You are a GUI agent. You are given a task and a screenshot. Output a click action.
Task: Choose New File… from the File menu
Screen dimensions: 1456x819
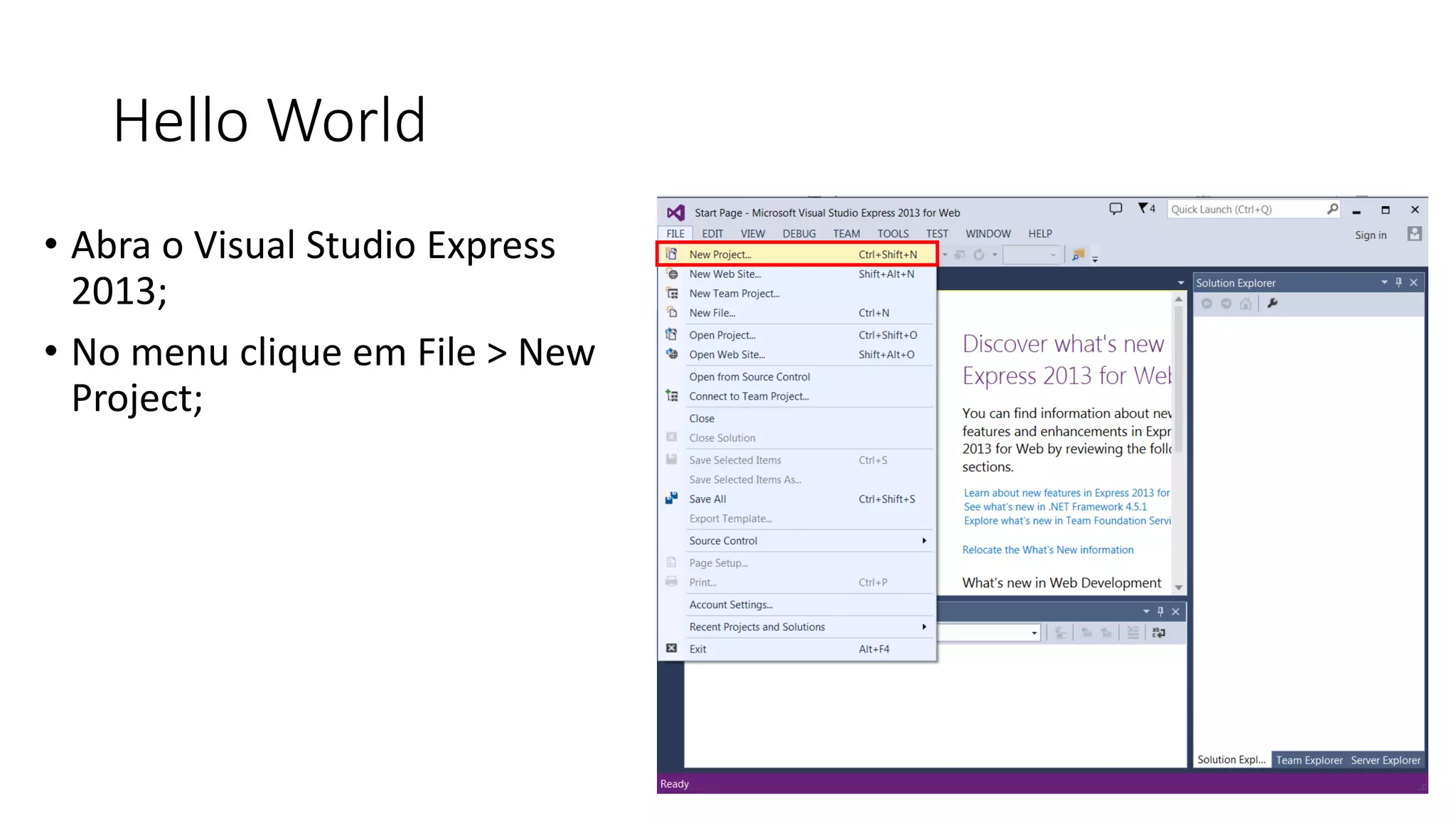pos(797,313)
